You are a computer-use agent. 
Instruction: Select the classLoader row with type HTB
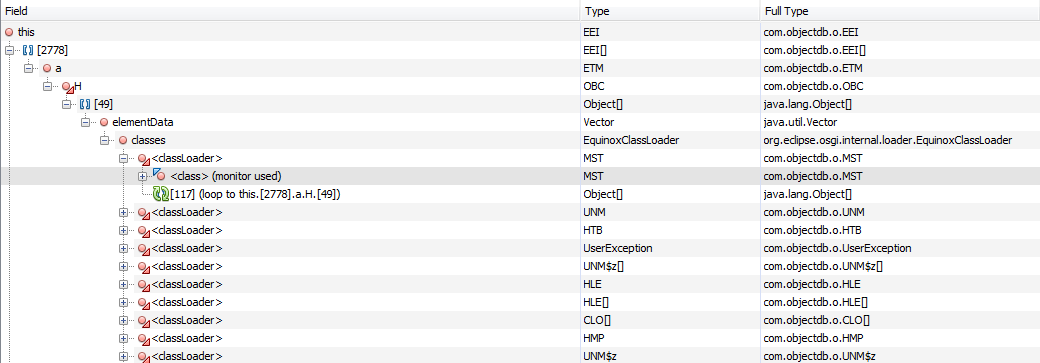(520, 230)
